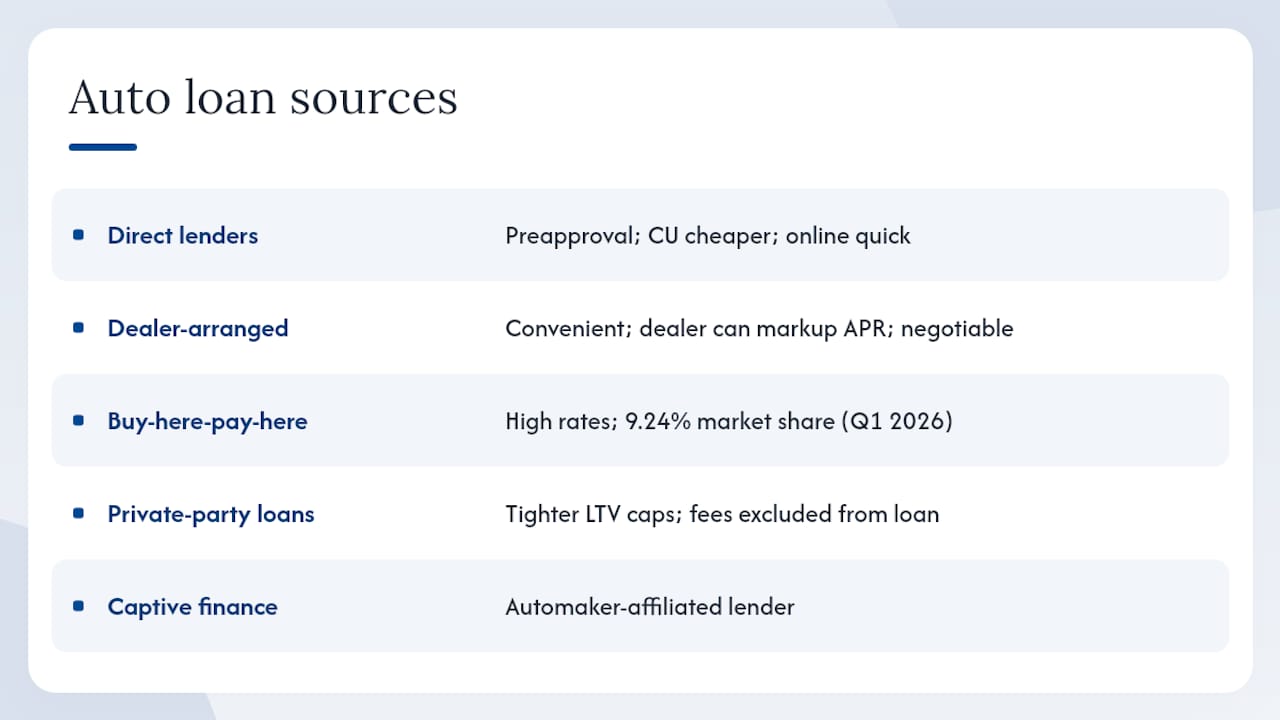
Task: Click the bullet icon beside Private-party loans
Action: pyautogui.click(x=78, y=514)
